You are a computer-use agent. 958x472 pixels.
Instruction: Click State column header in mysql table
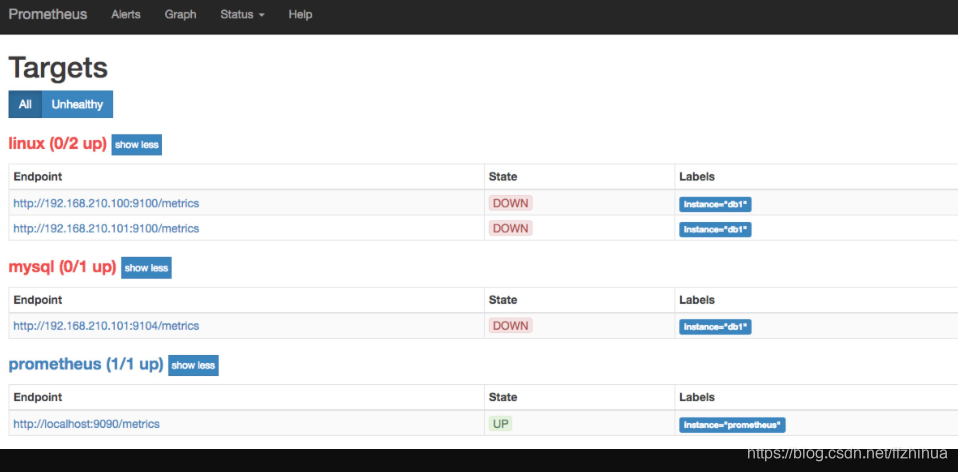click(503, 300)
